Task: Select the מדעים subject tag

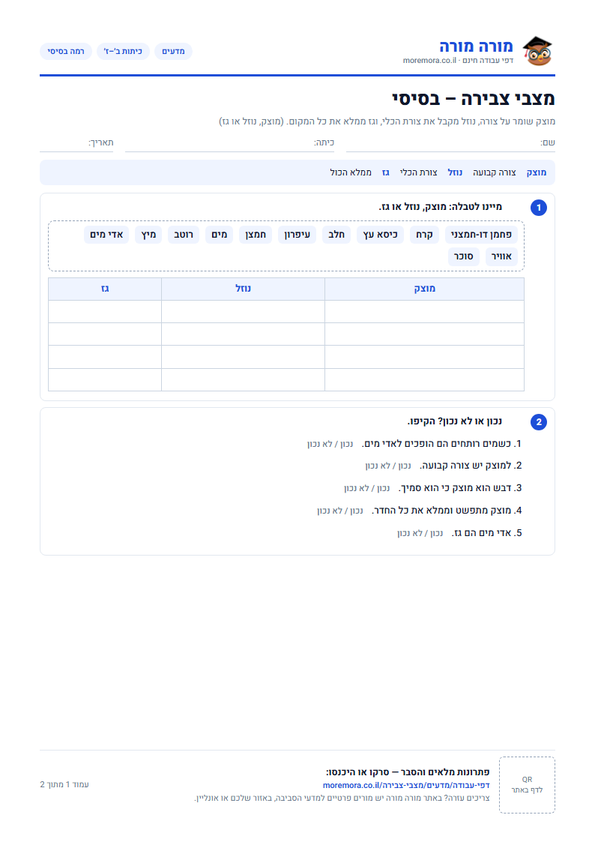Action: (173, 51)
